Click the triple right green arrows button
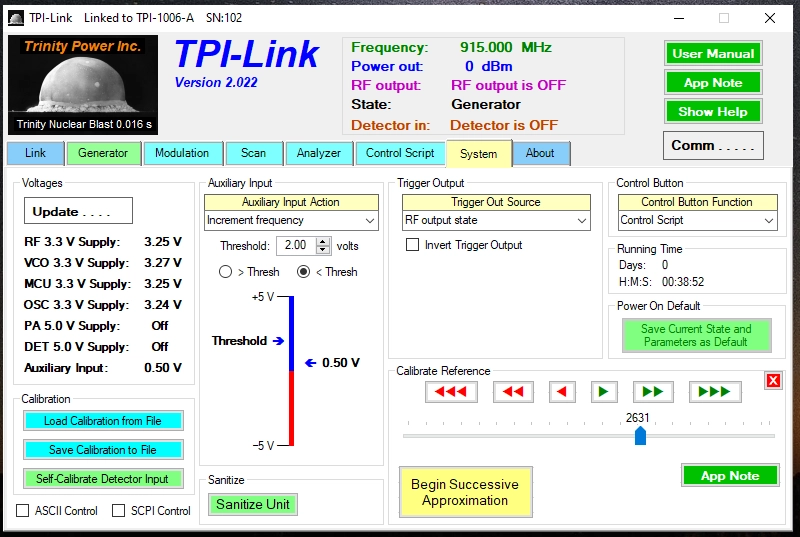Image resolution: width=800 pixels, height=537 pixels. (715, 392)
